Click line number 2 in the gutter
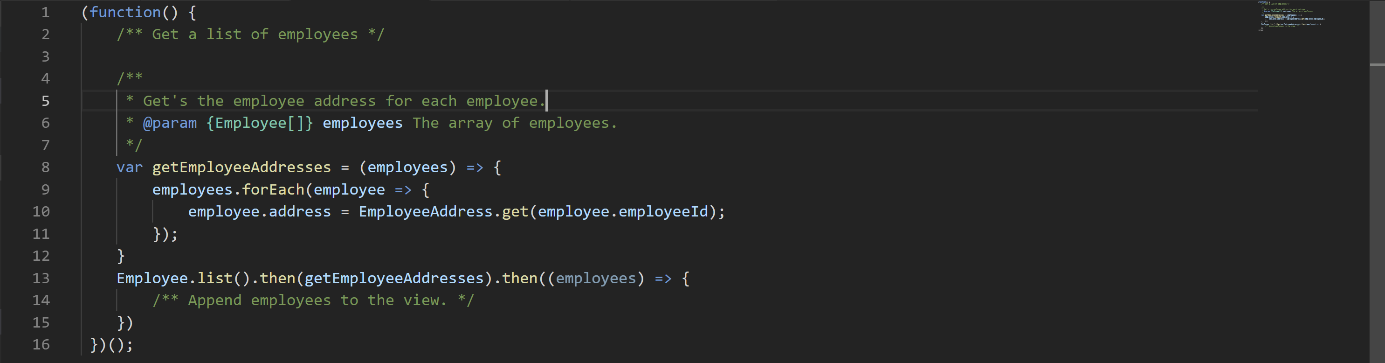 tap(45, 35)
